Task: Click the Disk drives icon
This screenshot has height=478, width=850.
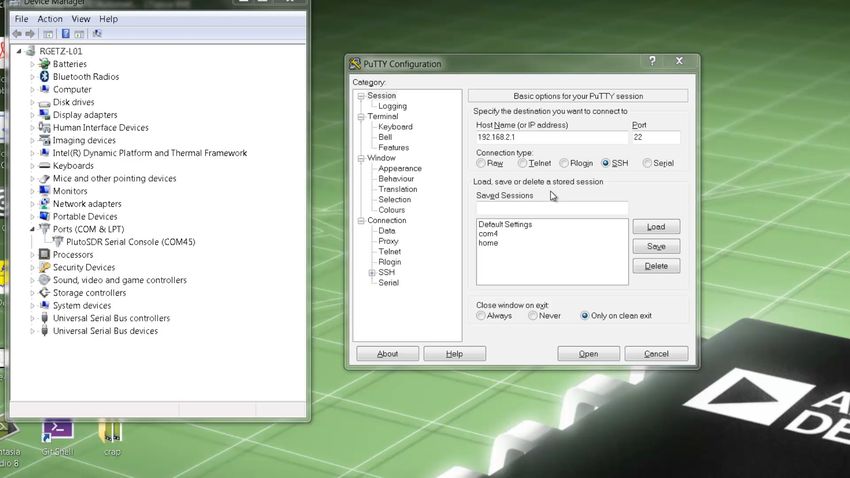Action: pos(44,102)
